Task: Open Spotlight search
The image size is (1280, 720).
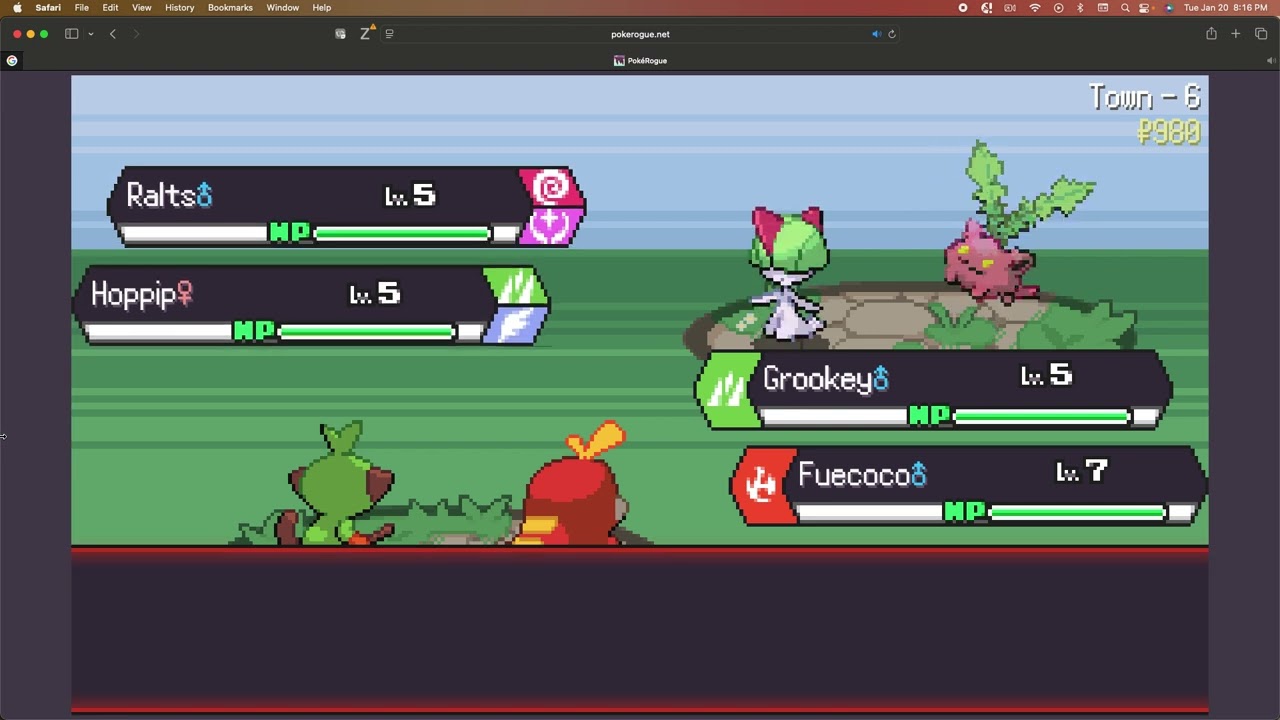Action: click(1125, 7)
